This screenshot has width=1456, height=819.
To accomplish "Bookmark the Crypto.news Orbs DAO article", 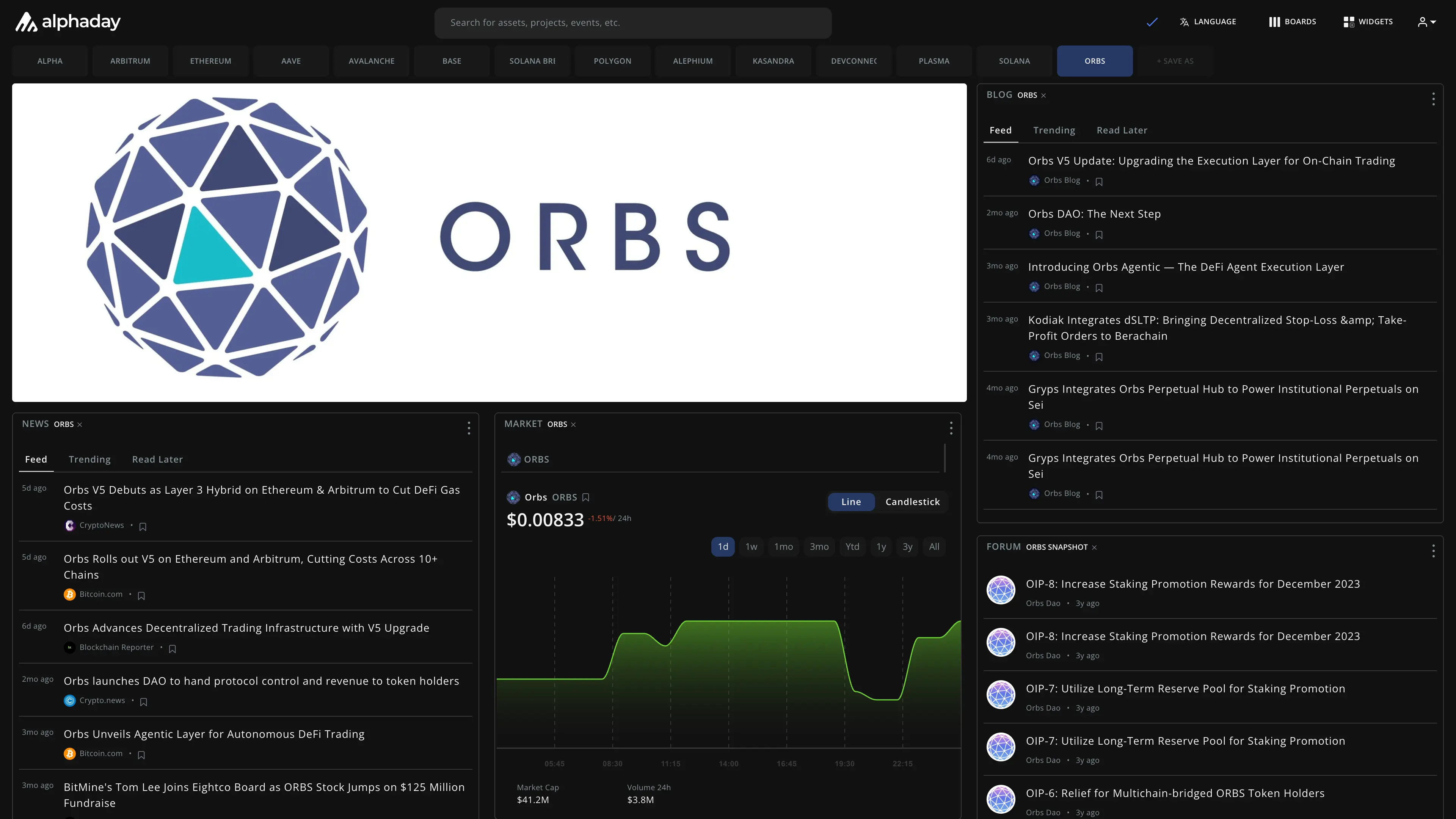I will (144, 701).
